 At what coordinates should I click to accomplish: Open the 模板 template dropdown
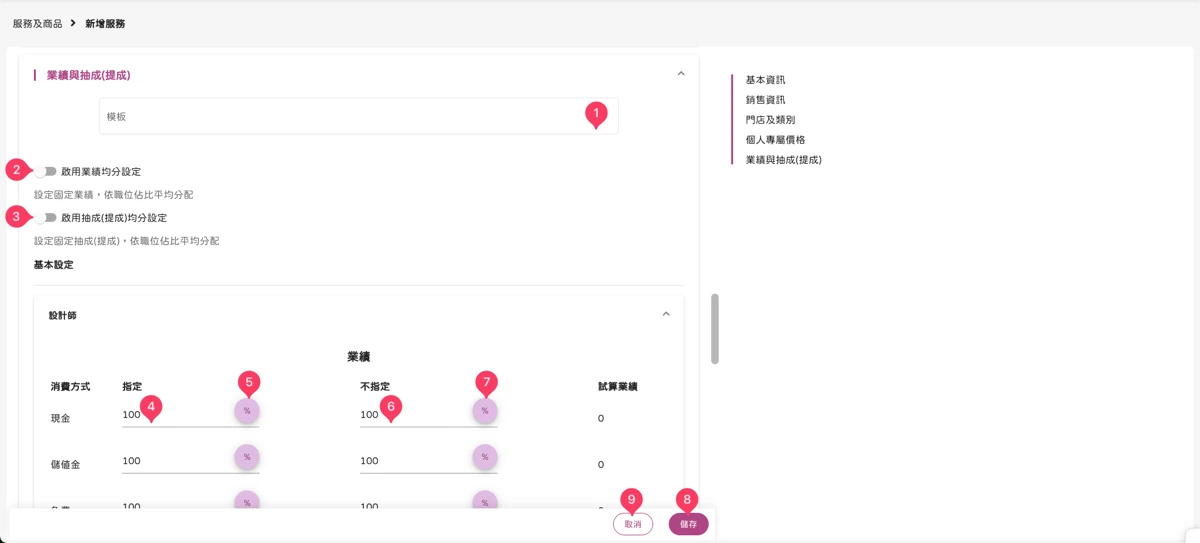coord(358,116)
